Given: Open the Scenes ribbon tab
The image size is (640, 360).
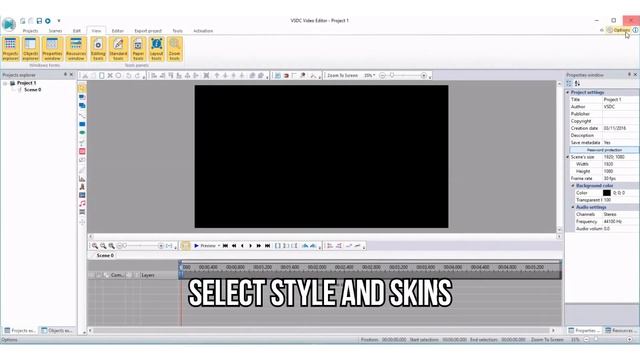Looking at the screenshot, I should click(x=55, y=31).
